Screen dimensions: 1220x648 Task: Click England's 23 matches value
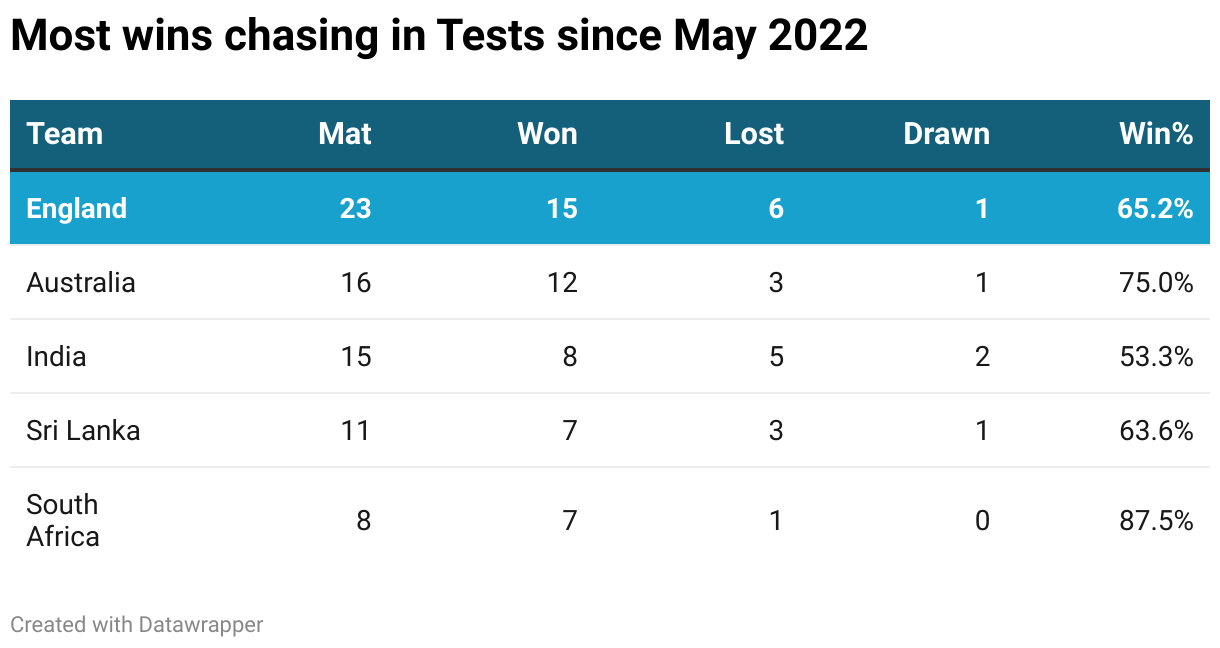click(355, 208)
